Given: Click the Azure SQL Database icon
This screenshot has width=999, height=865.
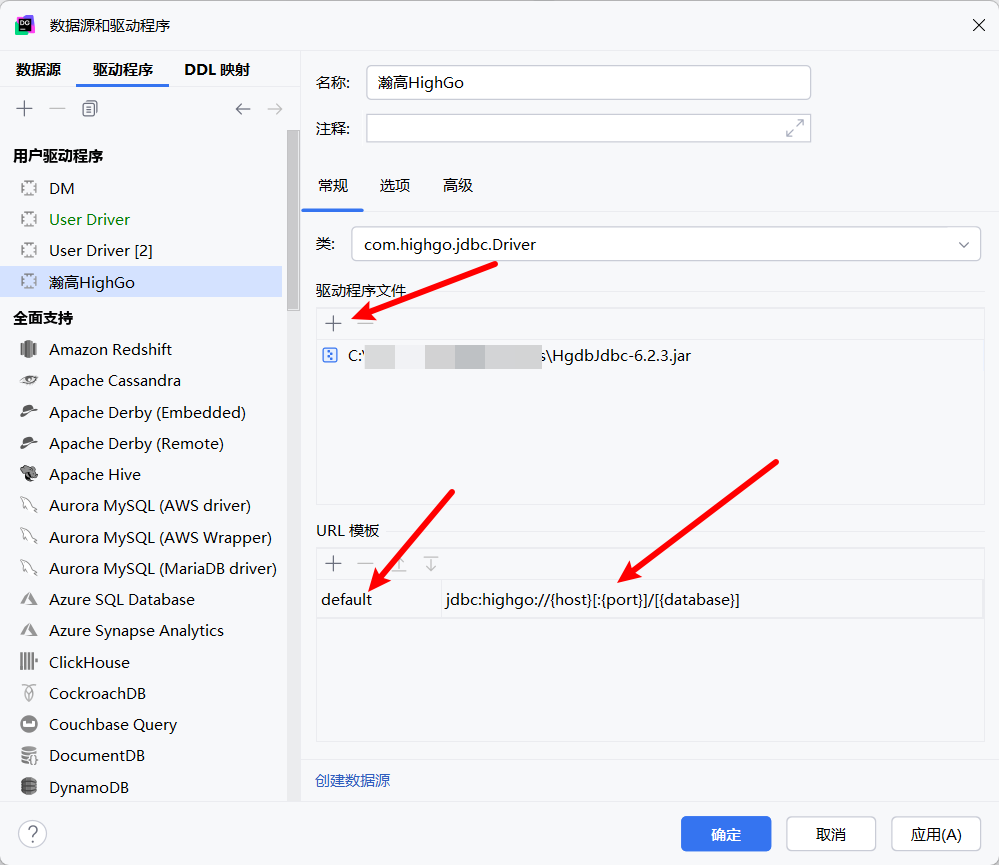Looking at the screenshot, I should 29,599.
